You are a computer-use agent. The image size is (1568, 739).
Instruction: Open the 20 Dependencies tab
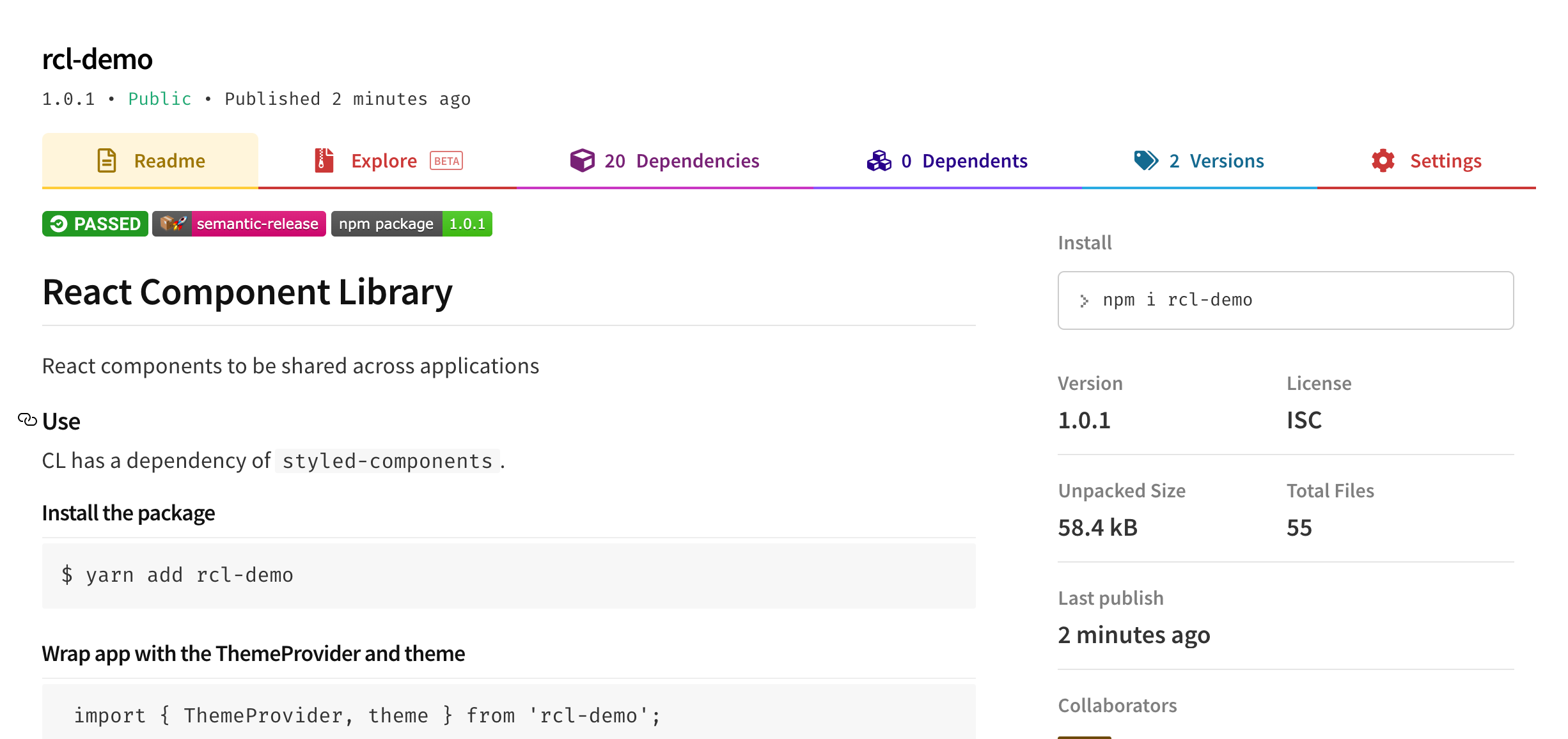[682, 160]
